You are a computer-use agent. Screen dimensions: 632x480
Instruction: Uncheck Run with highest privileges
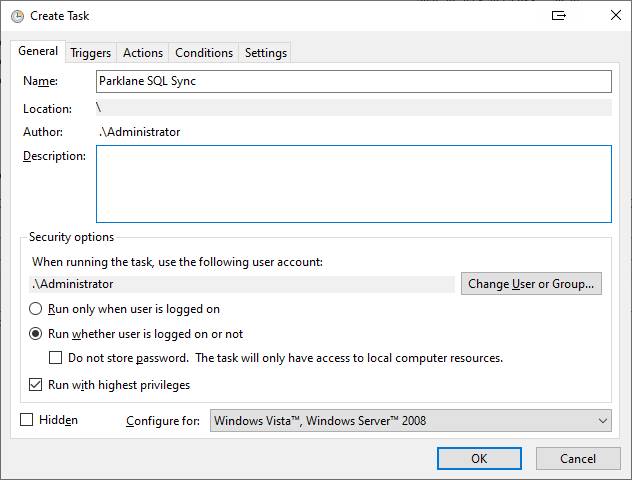click(35, 385)
